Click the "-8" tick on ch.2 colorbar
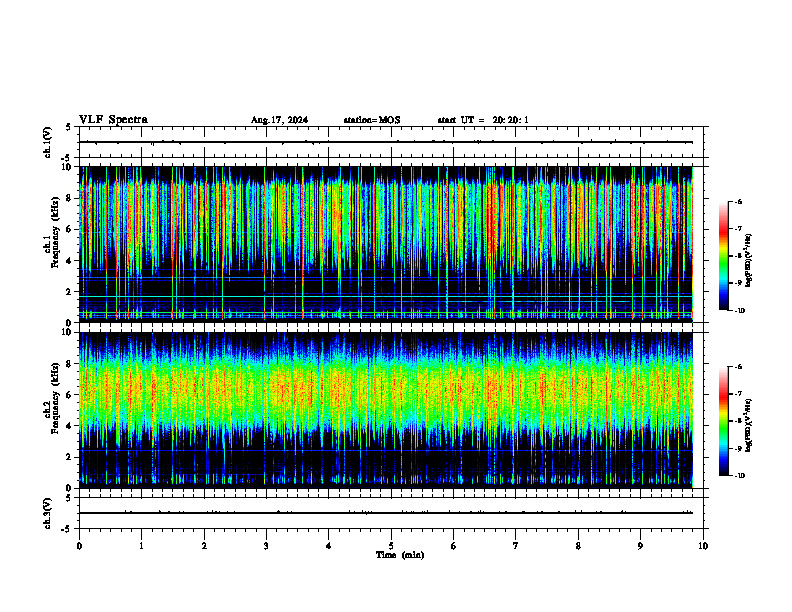The width and height of the screenshot is (792, 612). pos(738,421)
